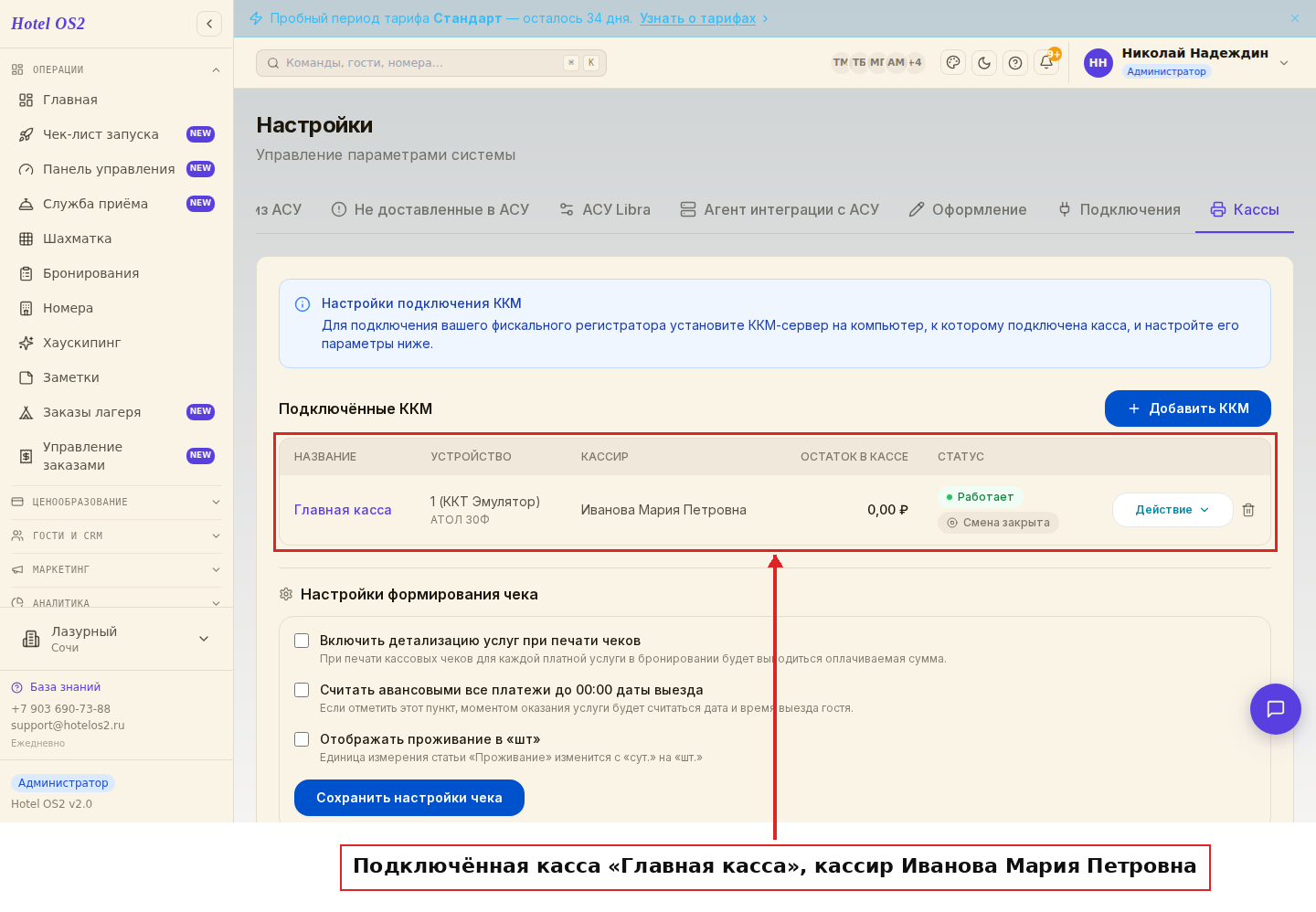The image size is (1316, 912).
Task: Switch to the АСУ Libra tab
Action: click(605, 209)
